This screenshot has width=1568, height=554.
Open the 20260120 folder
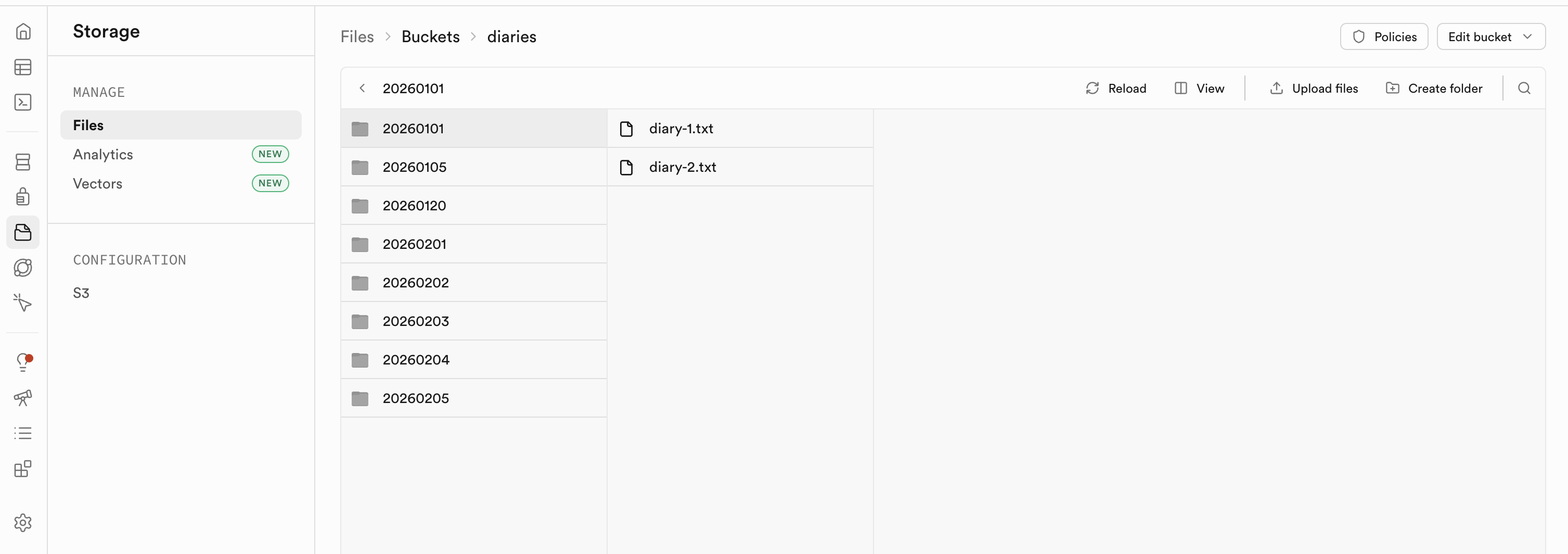[x=414, y=206]
